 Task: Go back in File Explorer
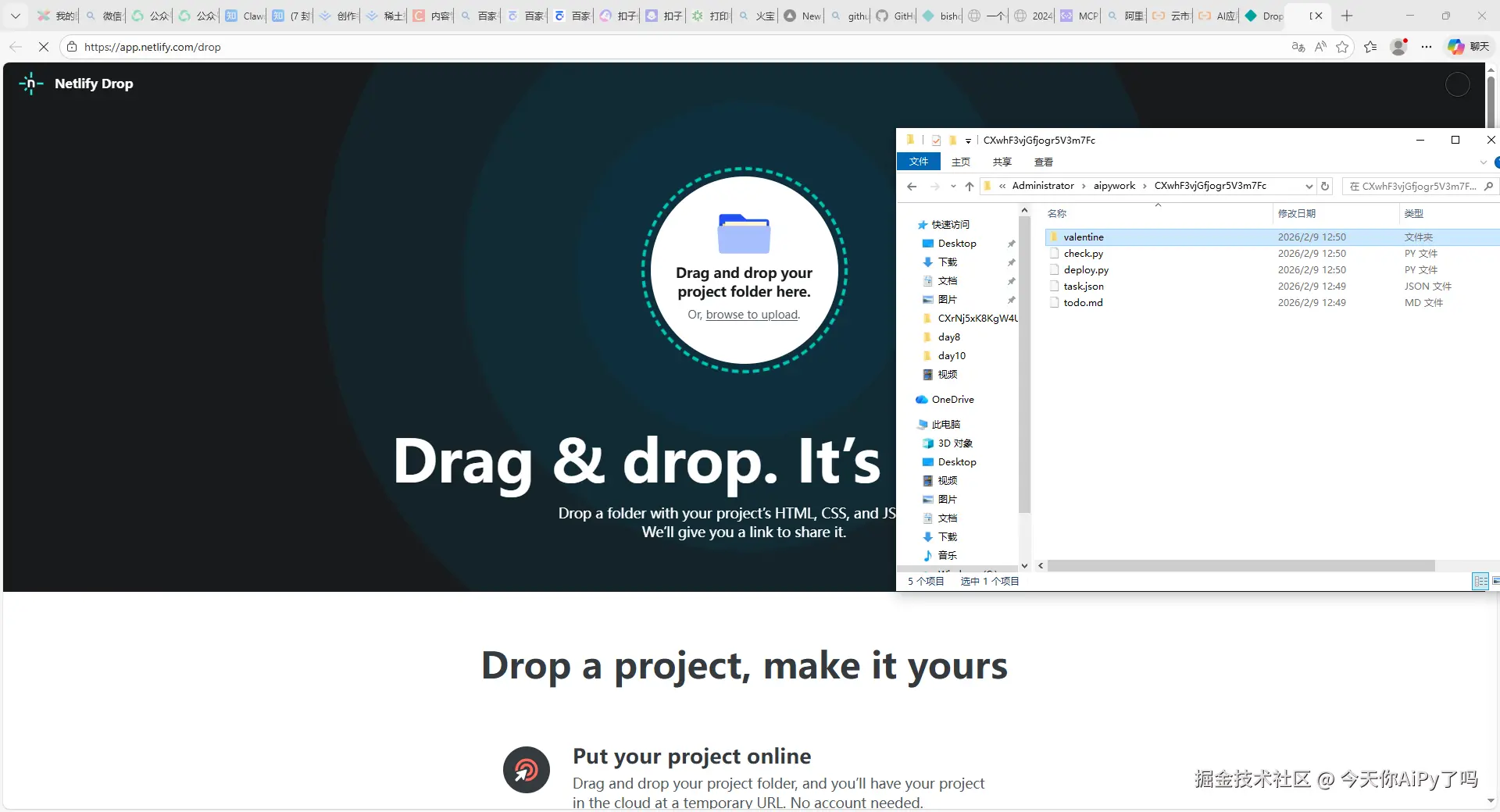tap(912, 186)
